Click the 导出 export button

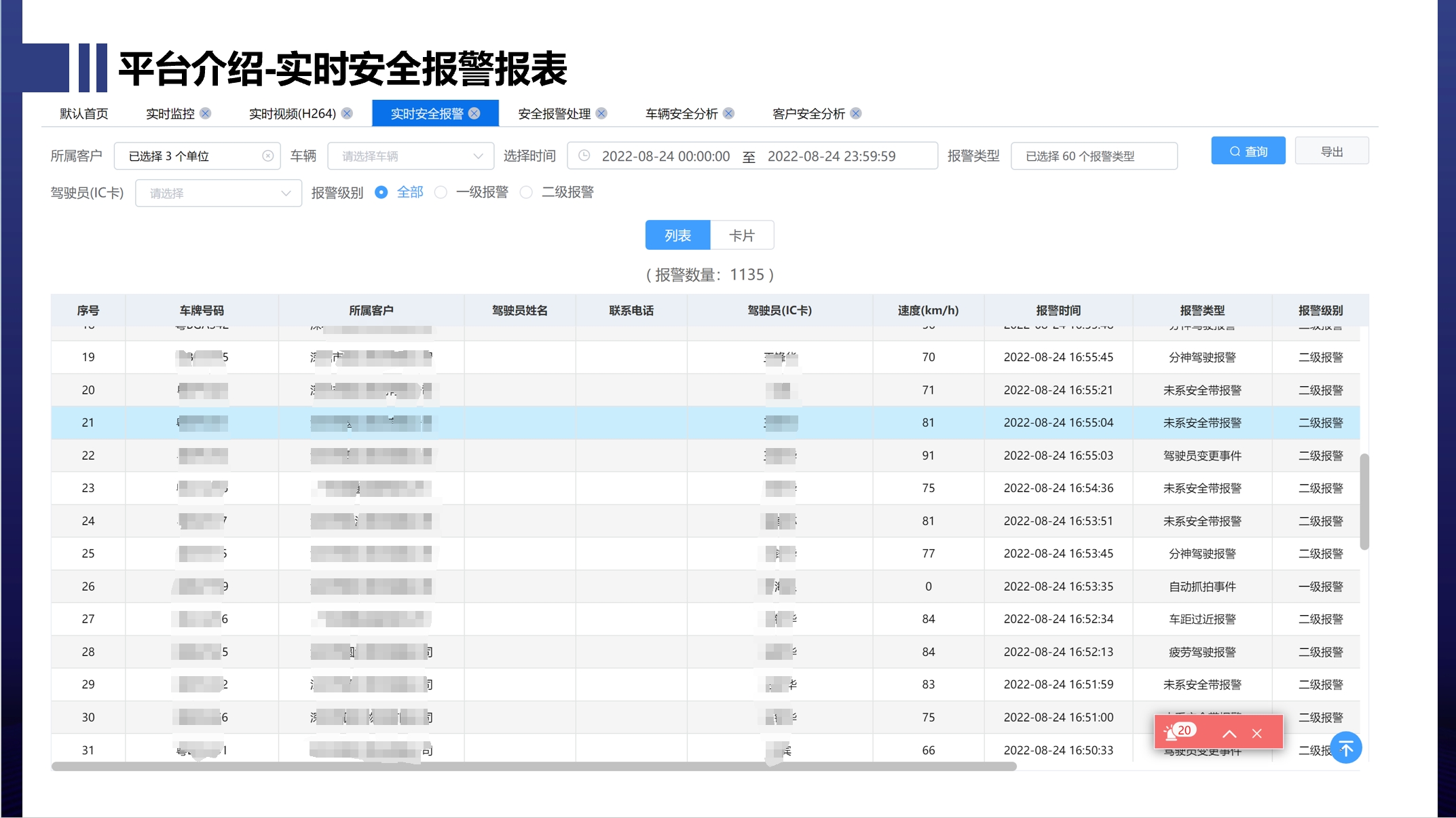[1332, 151]
